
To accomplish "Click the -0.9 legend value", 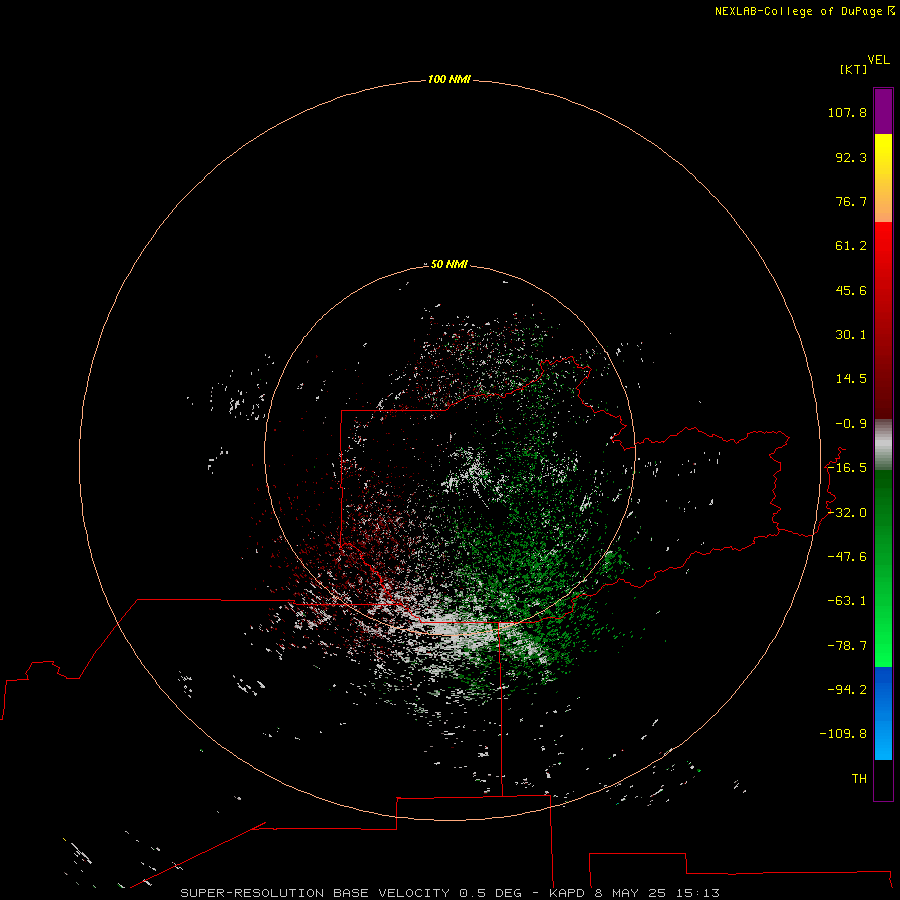I will 851,424.
